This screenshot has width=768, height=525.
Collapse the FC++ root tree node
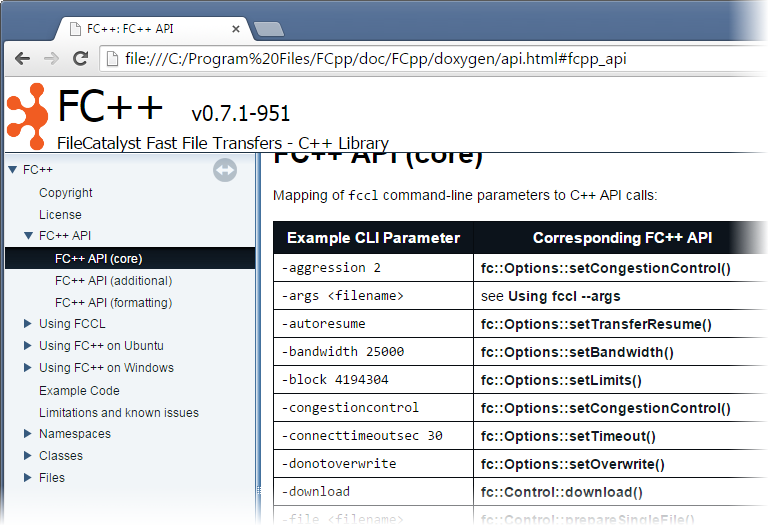coord(12,170)
